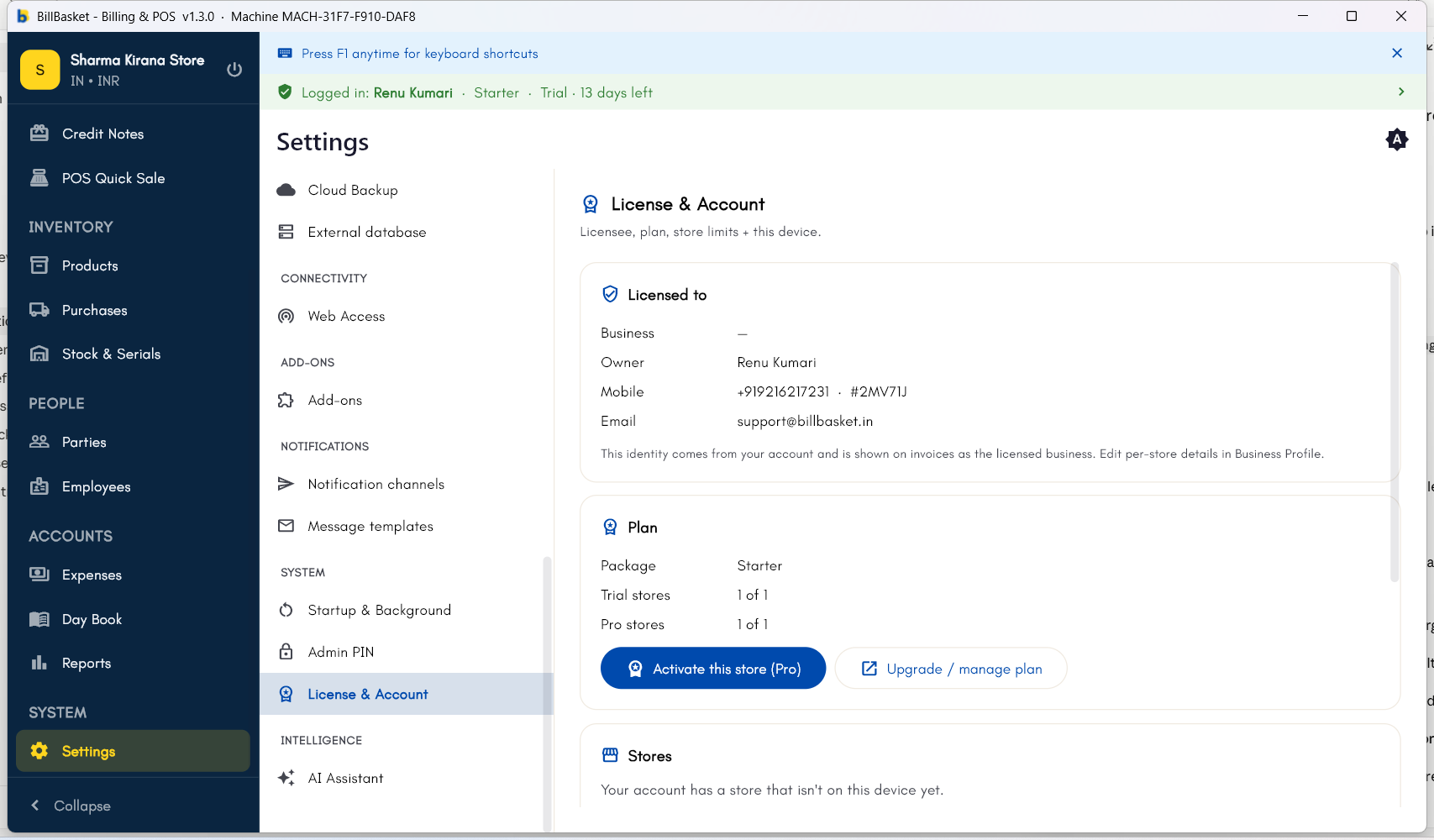The image size is (1434, 840).
Task: Click the Stores storefront icon
Action: click(611, 755)
